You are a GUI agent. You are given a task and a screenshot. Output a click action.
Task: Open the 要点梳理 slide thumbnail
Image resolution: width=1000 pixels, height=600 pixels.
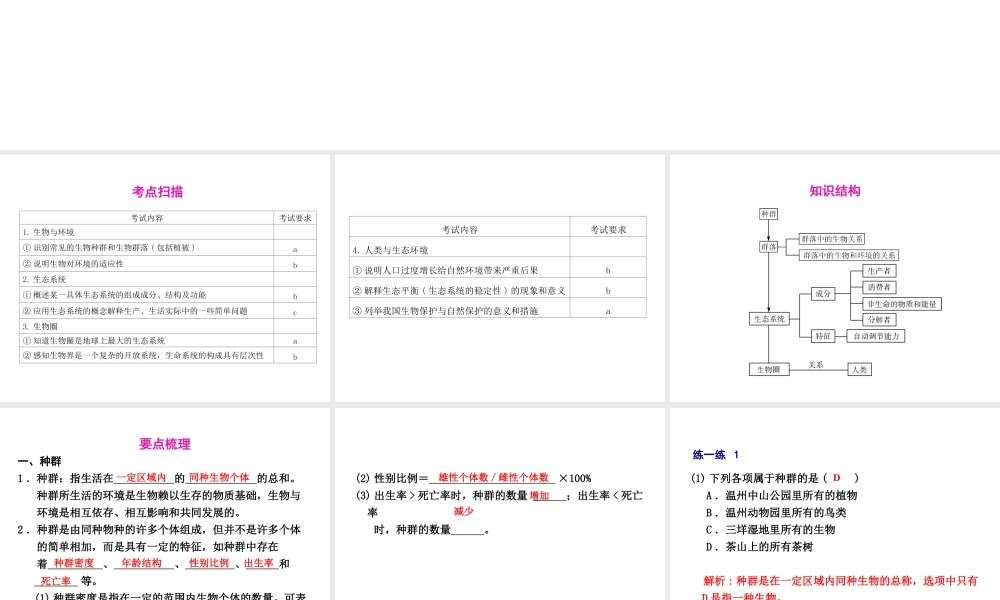165,504
